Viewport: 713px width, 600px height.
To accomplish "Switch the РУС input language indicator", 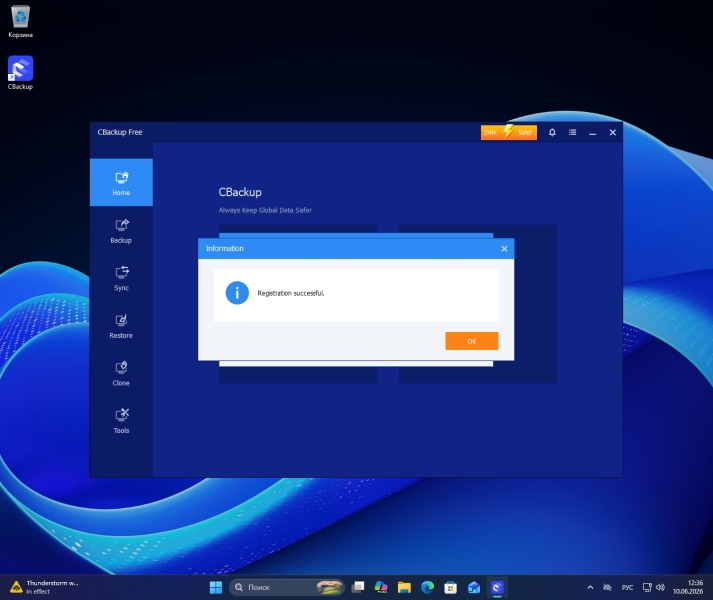I will [x=628, y=587].
